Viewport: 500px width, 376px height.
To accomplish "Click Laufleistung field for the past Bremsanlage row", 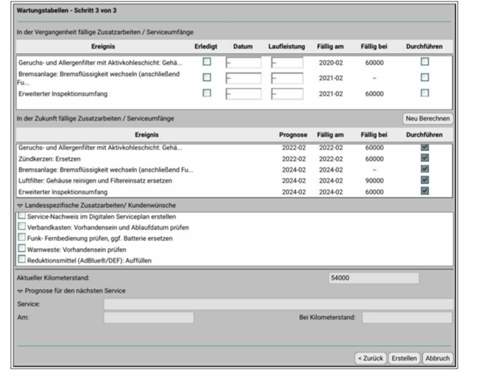I will [x=287, y=78].
